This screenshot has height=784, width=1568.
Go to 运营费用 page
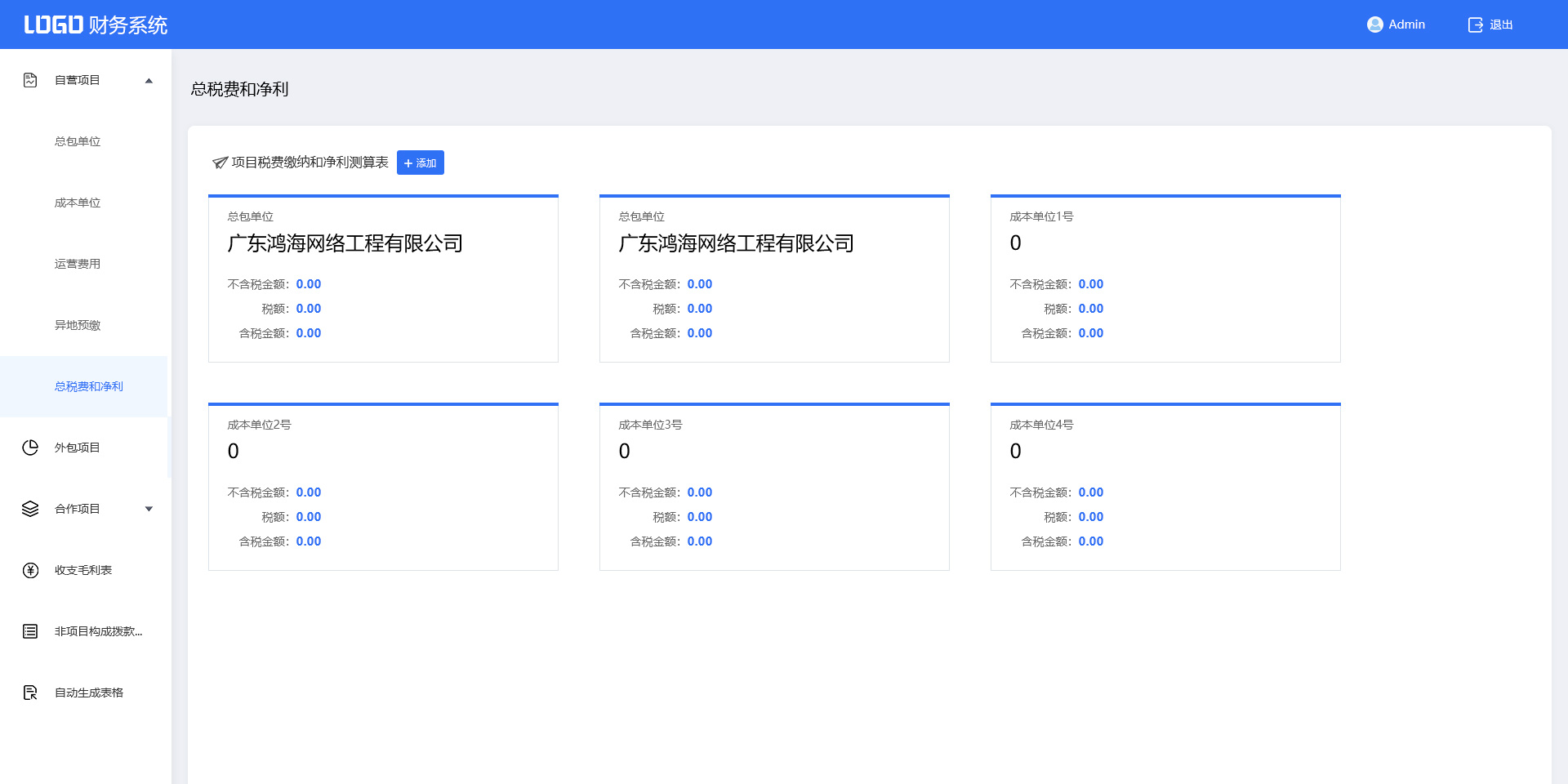tap(78, 264)
